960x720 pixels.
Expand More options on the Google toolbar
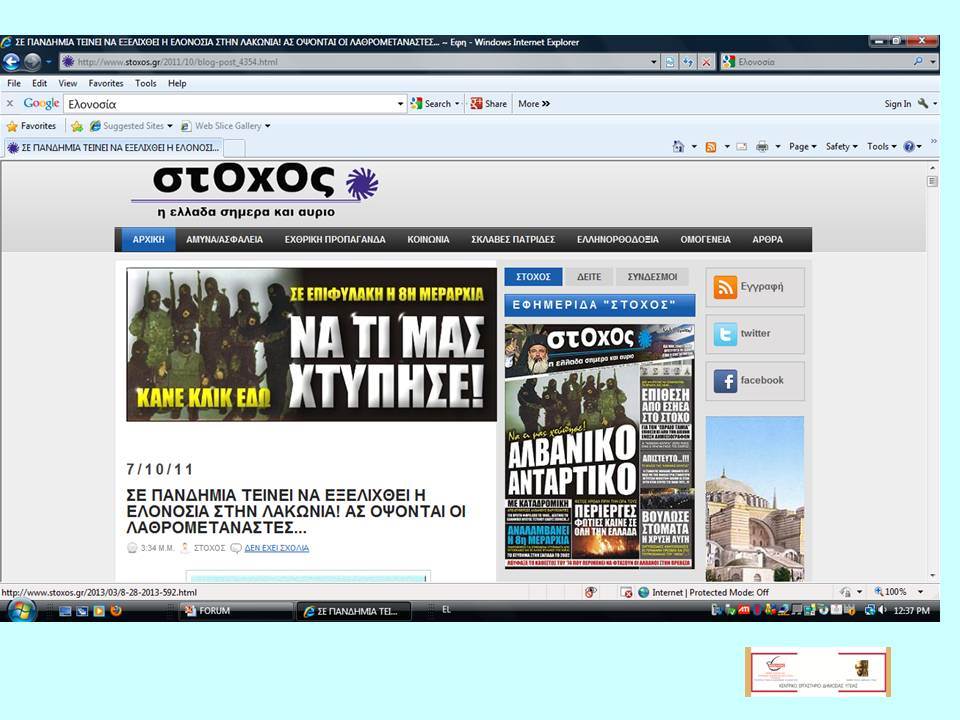point(534,104)
